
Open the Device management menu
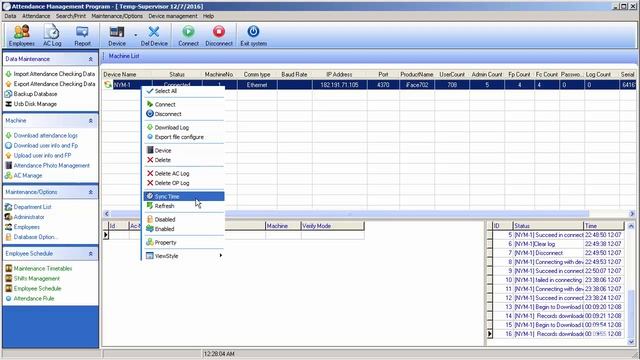pos(173,16)
